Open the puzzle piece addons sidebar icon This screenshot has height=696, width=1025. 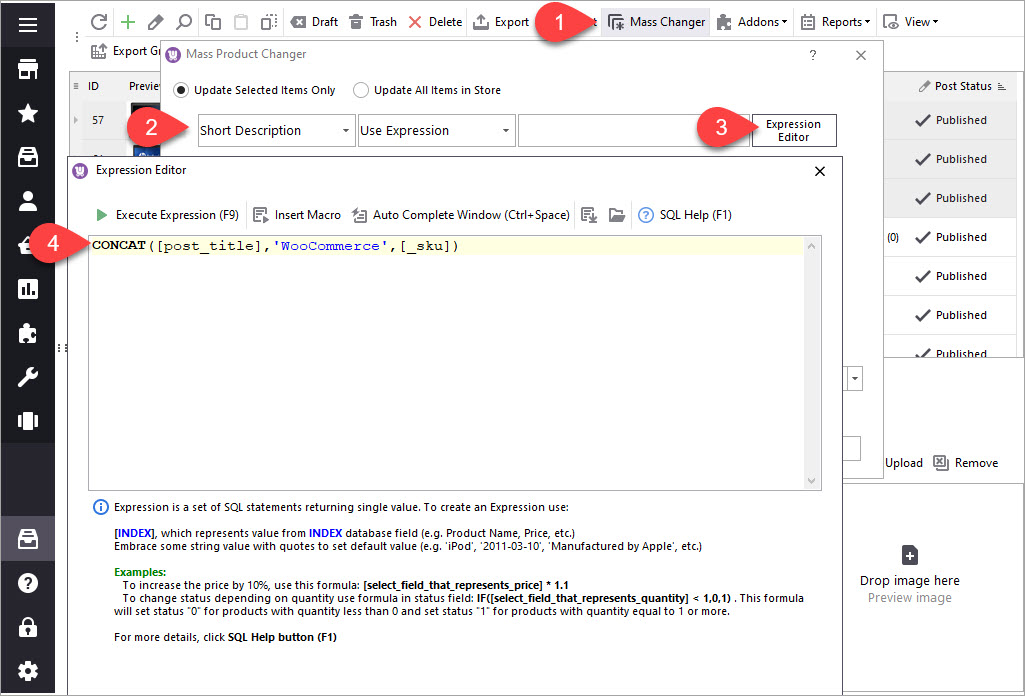pos(28,333)
